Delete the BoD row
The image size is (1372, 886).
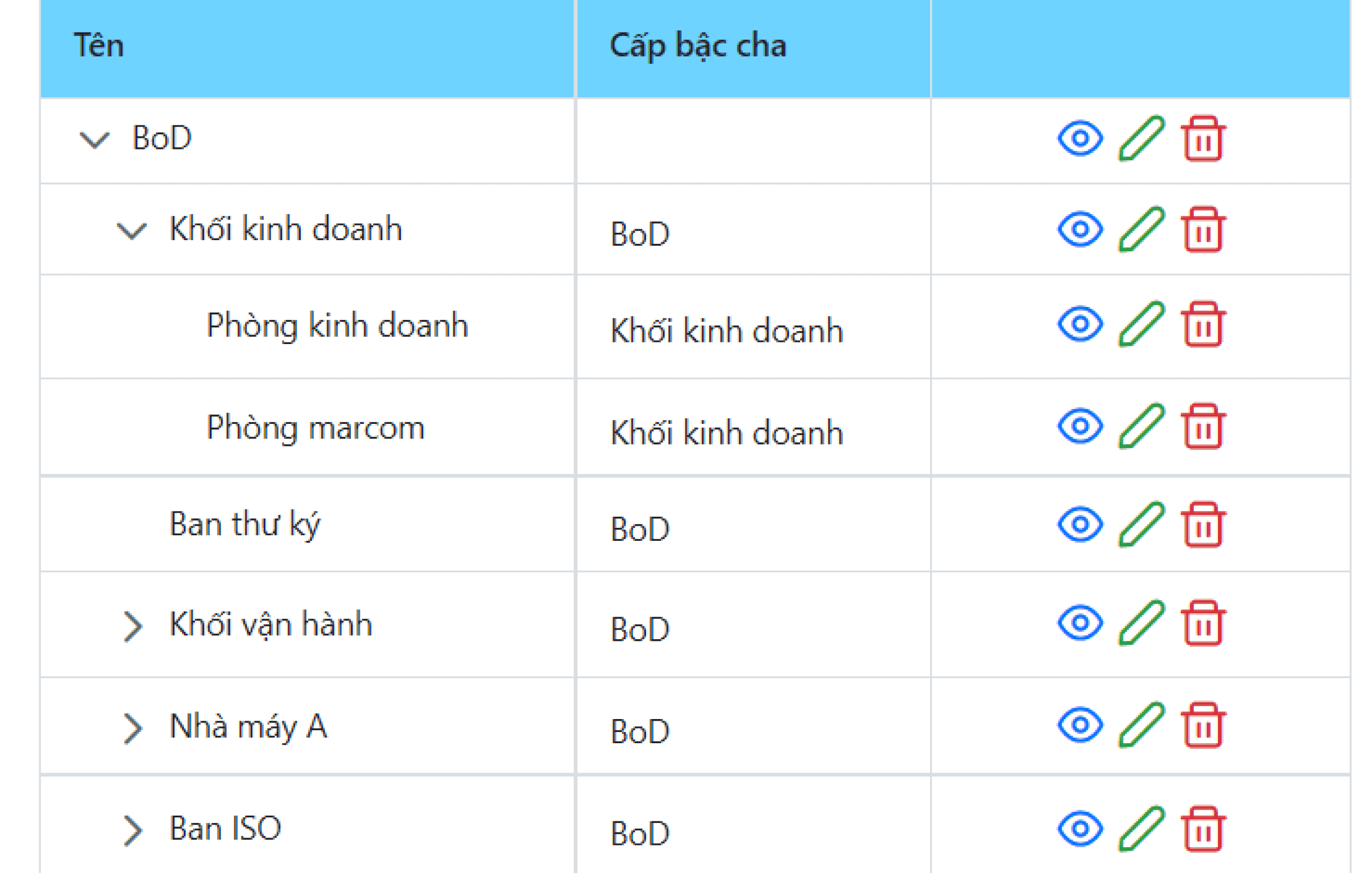point(1203,140)
